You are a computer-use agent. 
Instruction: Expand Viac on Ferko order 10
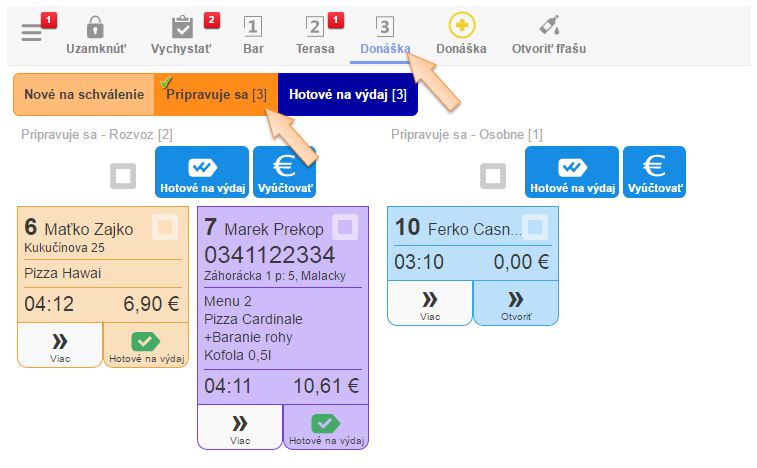pyautogui.click(x=429, y=303)
